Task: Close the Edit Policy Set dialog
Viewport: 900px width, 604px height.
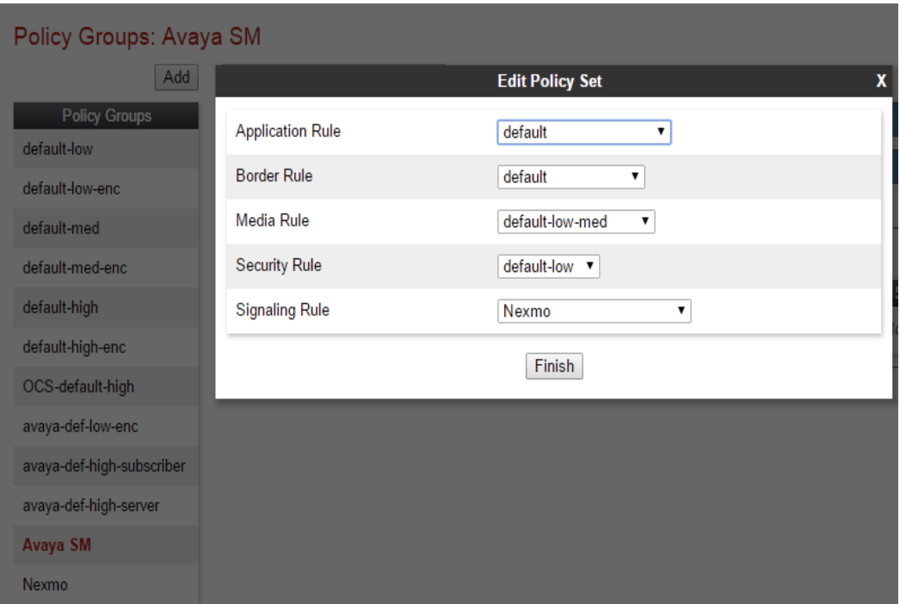Action: [x=881, y=81]
